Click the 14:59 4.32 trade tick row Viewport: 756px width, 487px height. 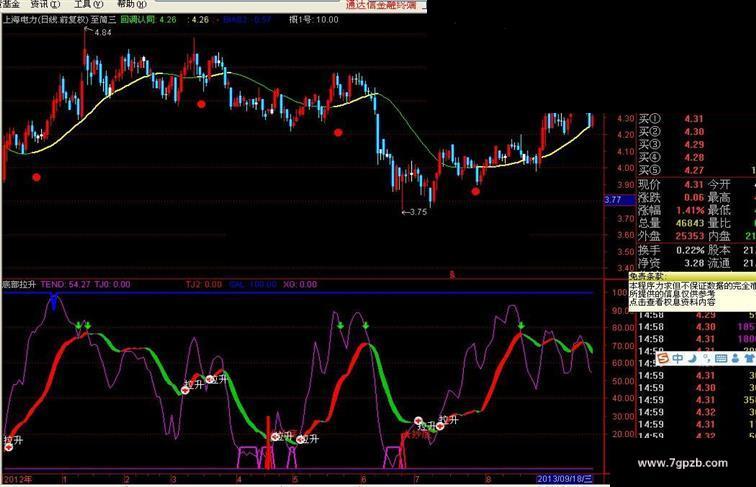[697, 412]
